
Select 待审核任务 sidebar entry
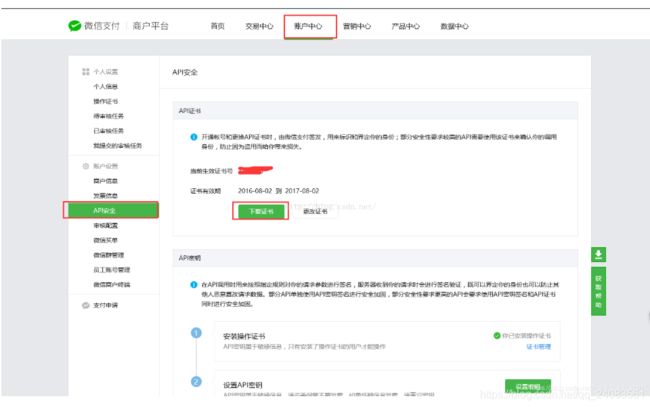tap(108, 116)
